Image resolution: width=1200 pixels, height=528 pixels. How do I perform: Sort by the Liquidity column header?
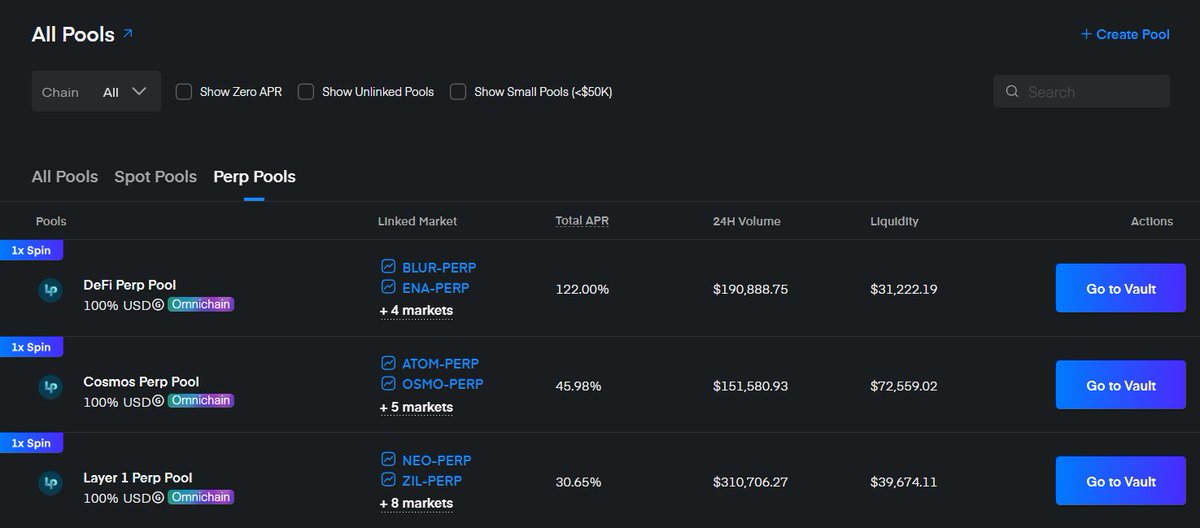coord(894,221)
